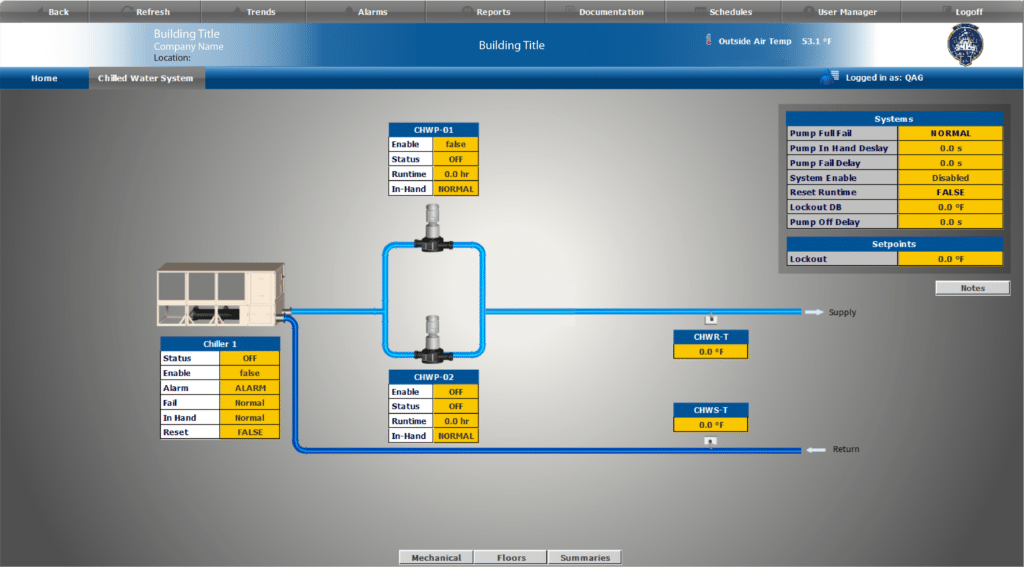Click CHWS-T 0.0 °F reading
This screenshot has width=1024, height=567.
point(711,425)
